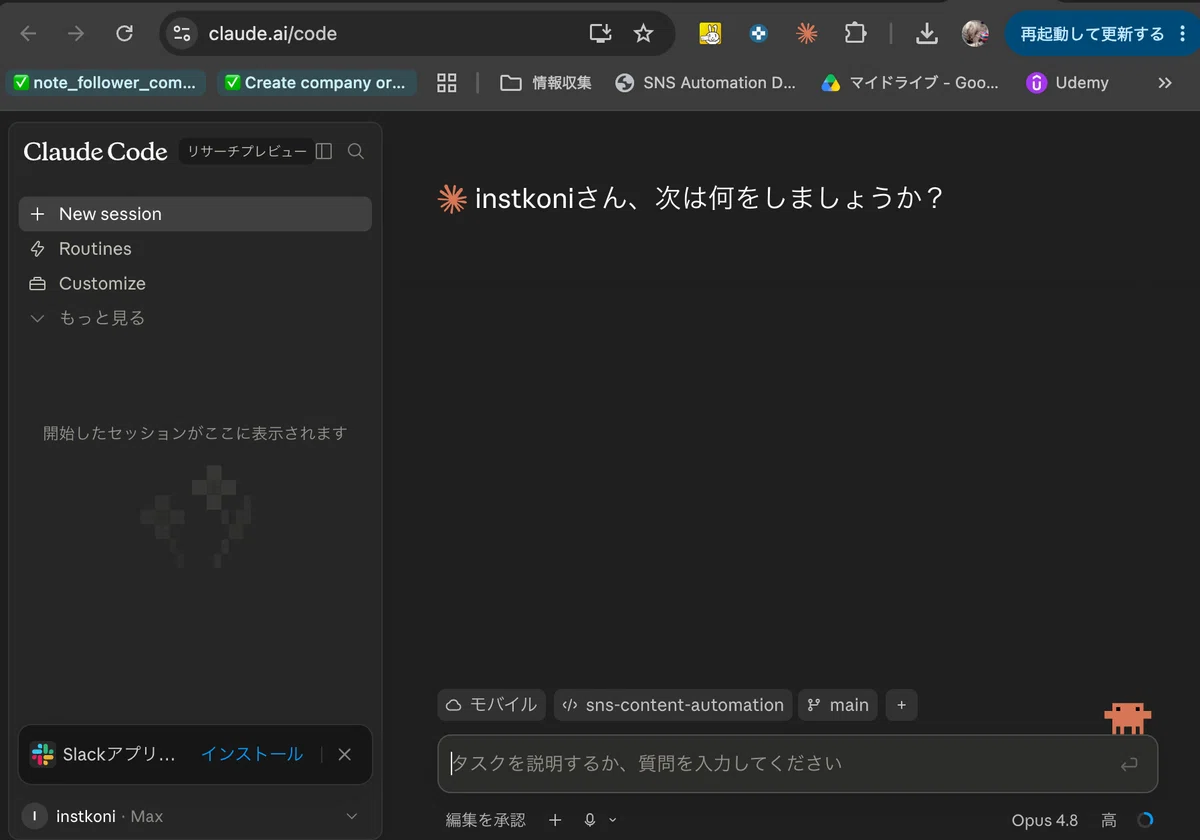1200x840 pixels.
Task: Reload the page with the refresh icon
Action: 124,34
